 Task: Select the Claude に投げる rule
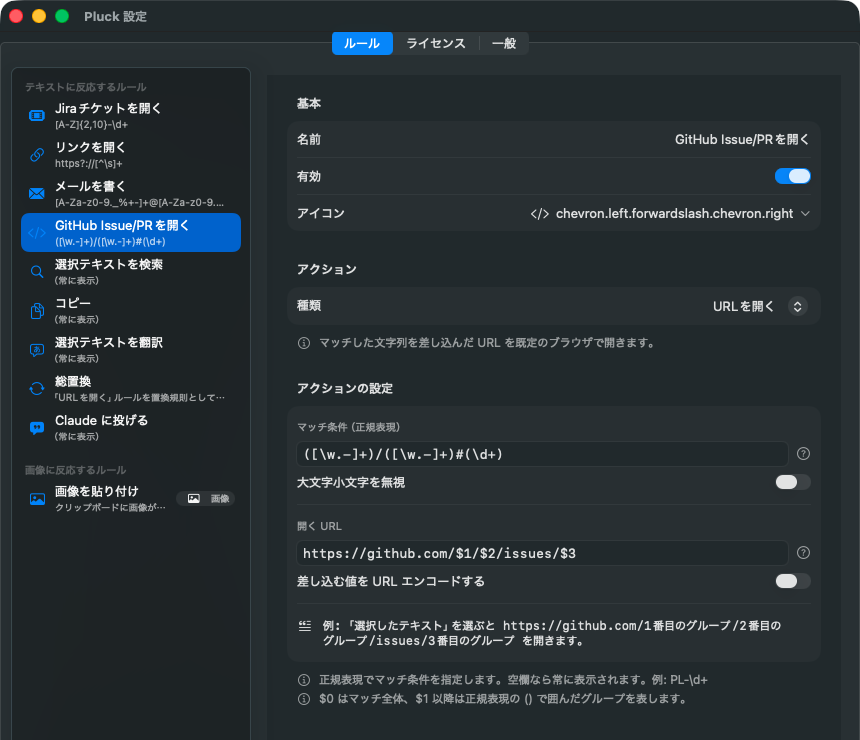tap(131, 427)
